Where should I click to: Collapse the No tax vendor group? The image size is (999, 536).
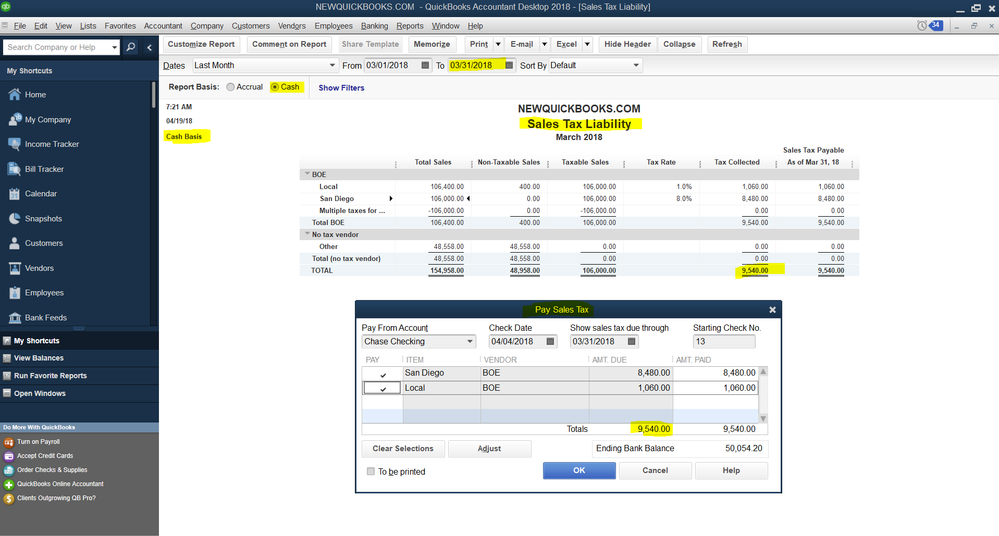point(307,234)
